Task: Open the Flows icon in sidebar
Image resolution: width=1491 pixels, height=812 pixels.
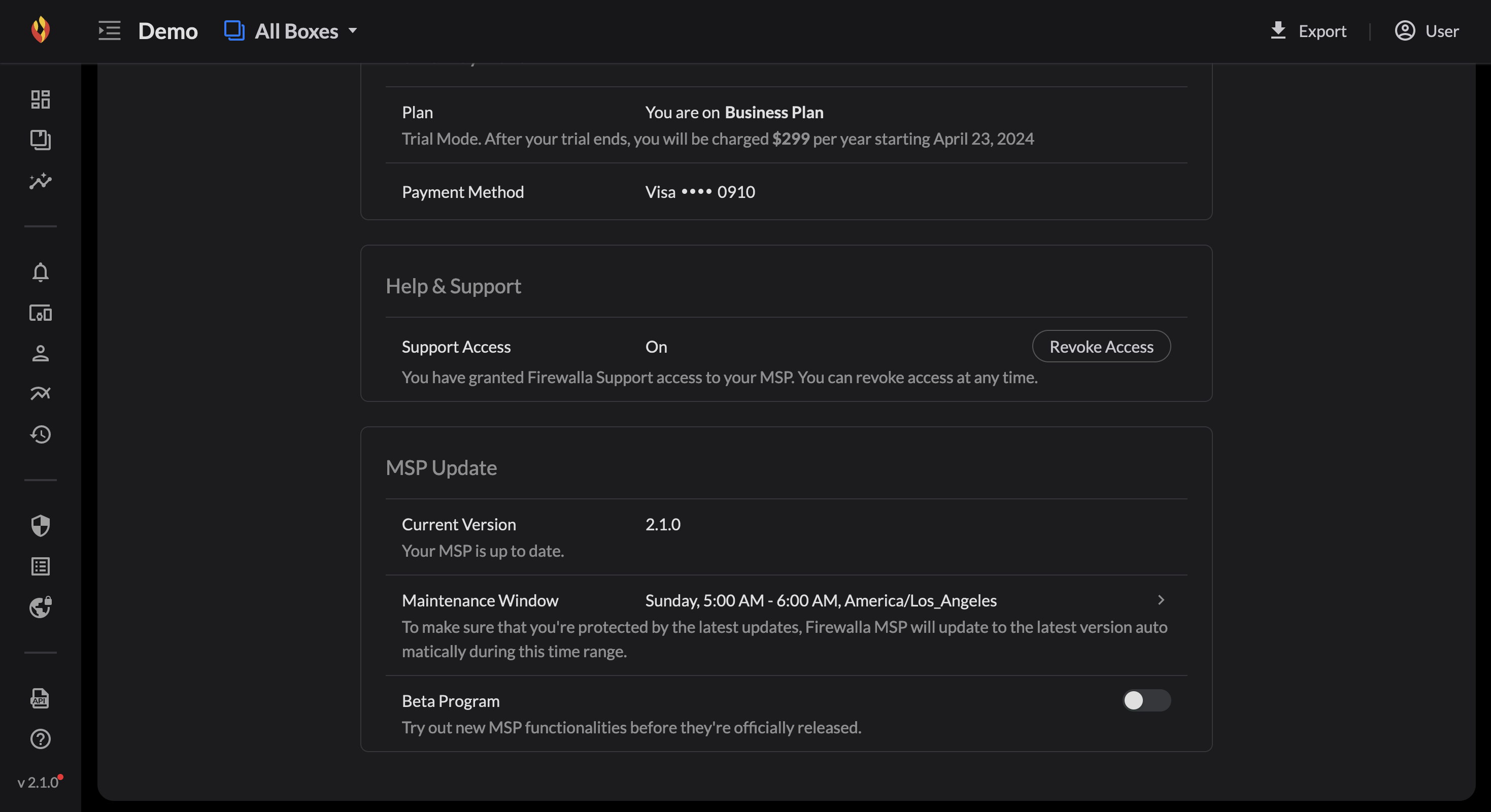Action: click(x=41, y=393)
